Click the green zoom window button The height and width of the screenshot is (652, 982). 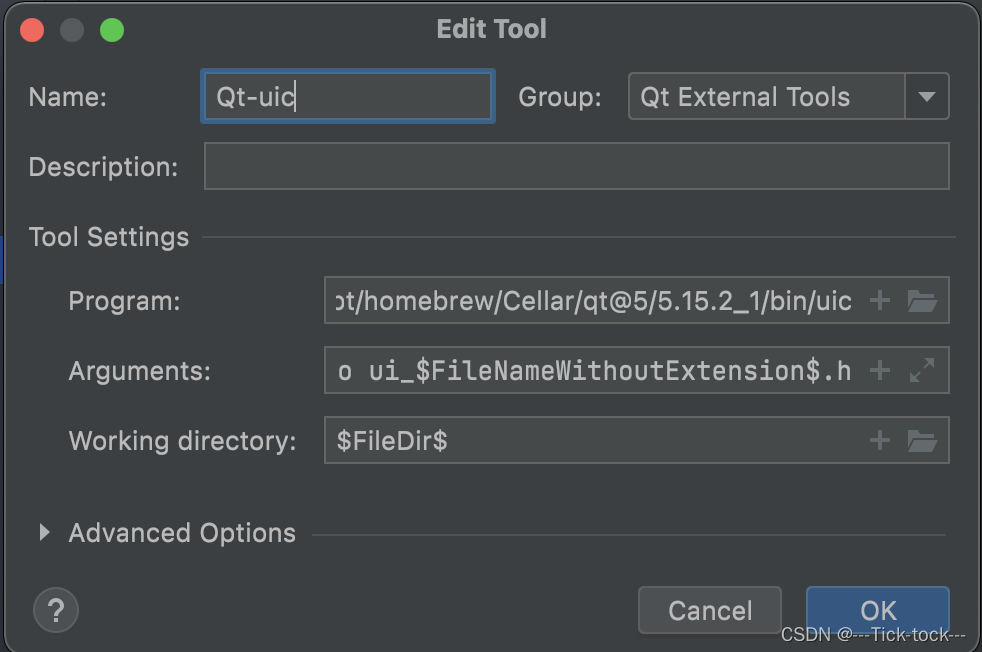click(112, 30)
